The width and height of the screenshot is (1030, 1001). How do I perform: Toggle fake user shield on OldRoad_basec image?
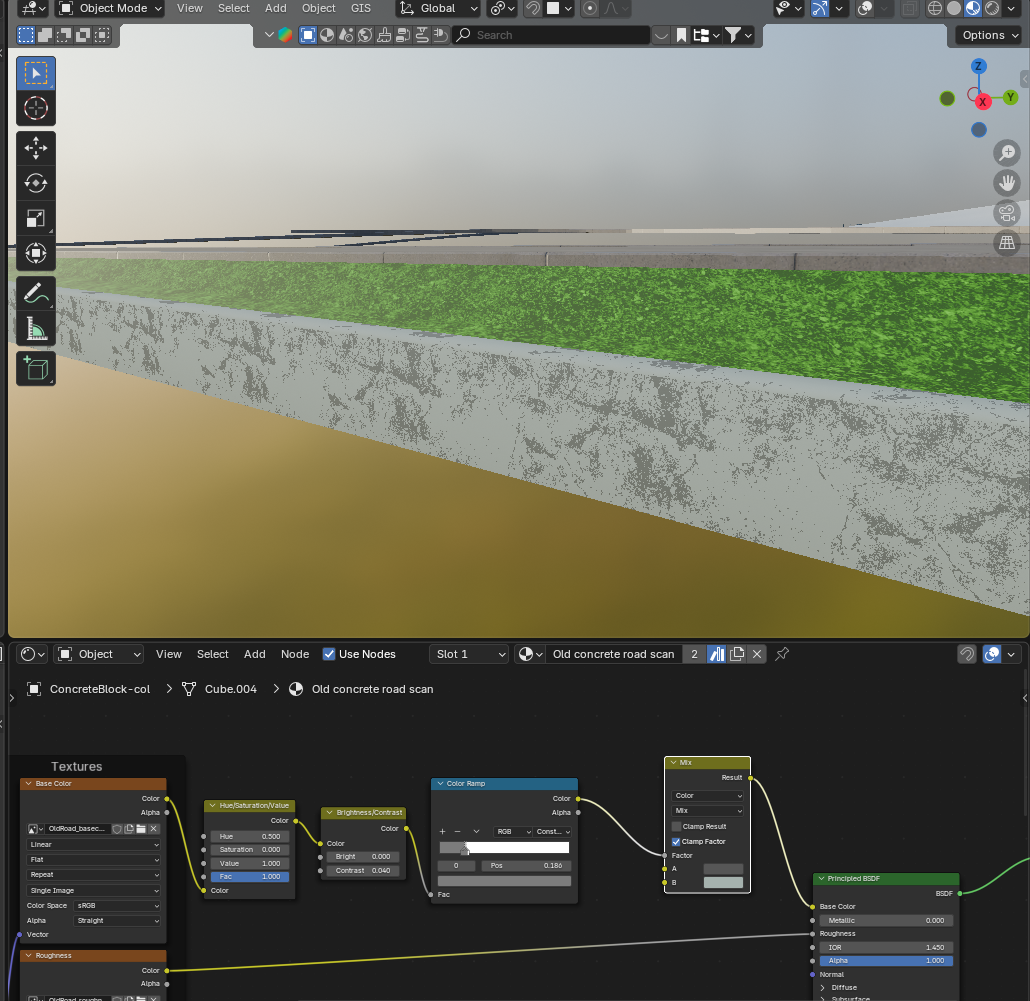click(x=117, y=829)
